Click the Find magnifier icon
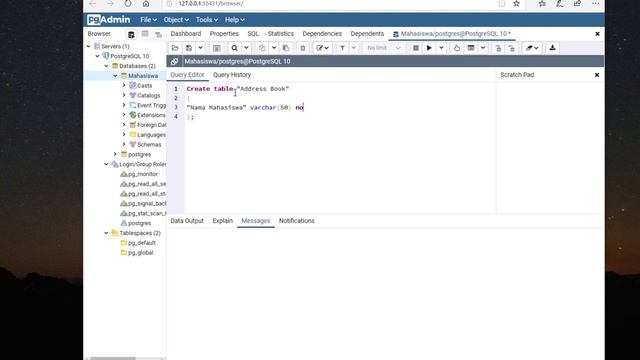 click(x=234, y=48)
